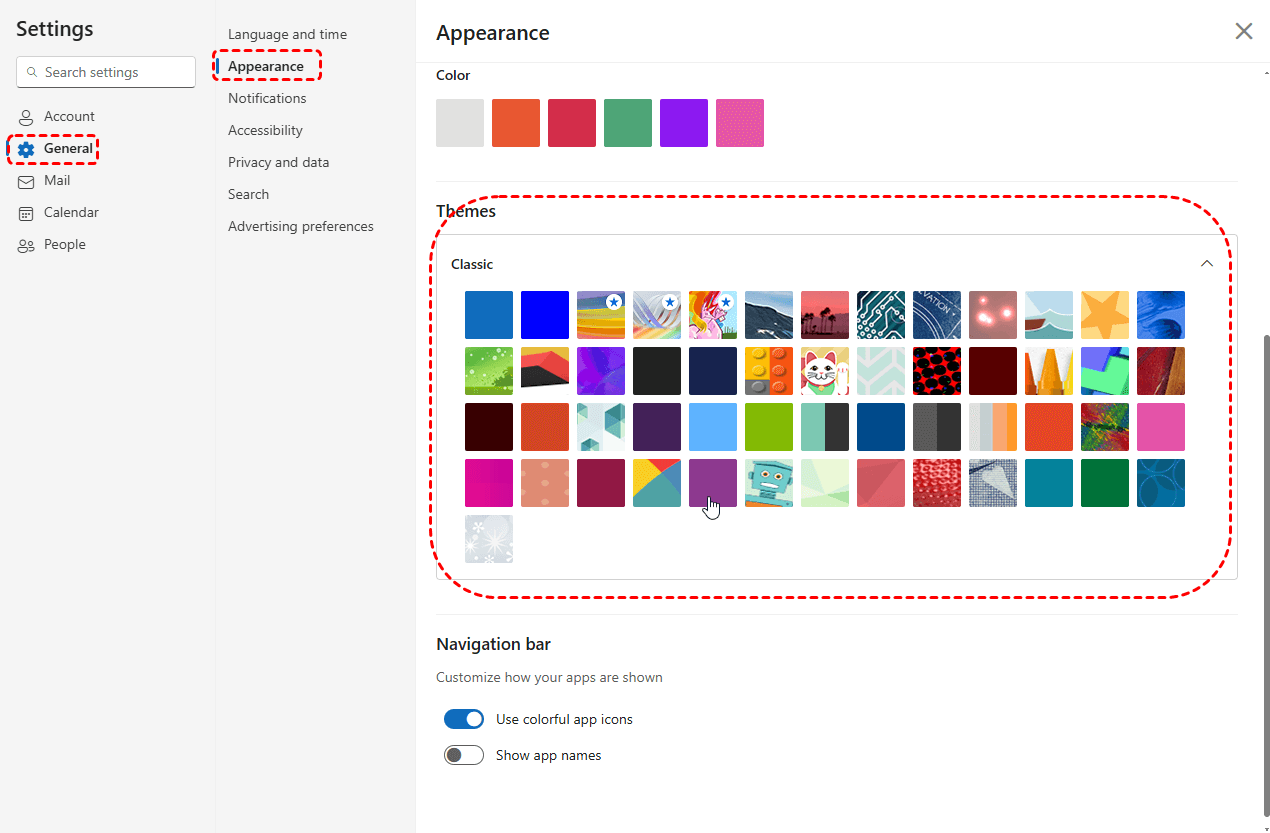Apply the circuit board theme
1270x833 pixels.
[881, 315]
